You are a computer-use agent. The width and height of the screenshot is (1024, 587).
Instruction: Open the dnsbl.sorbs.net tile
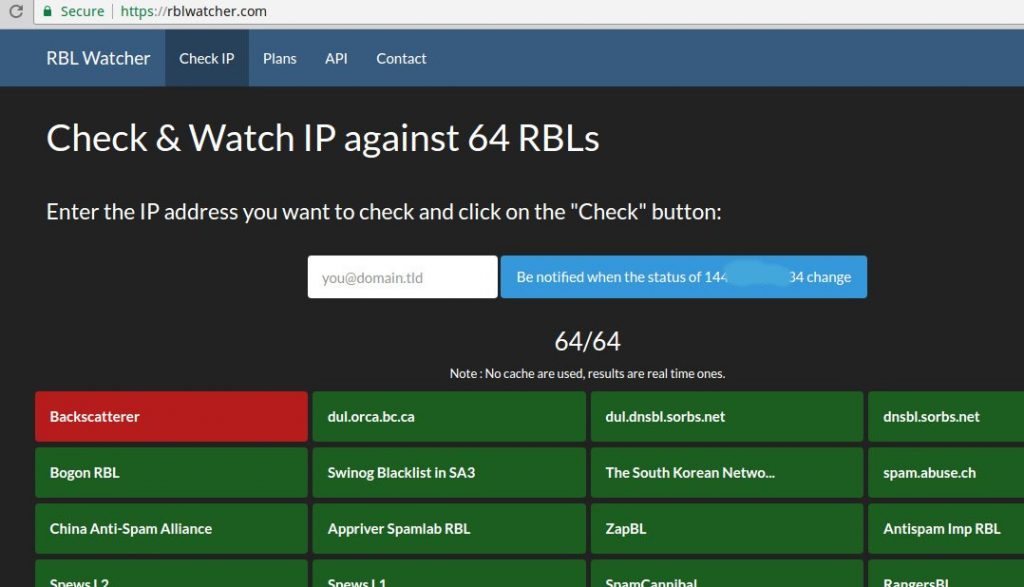[946, 417]
